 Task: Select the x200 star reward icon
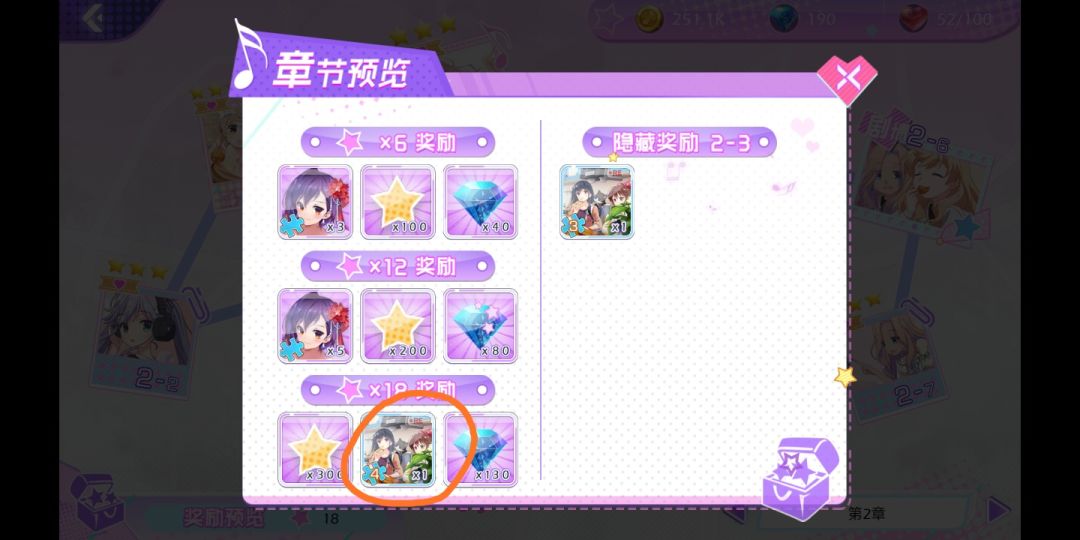point(397,326)
